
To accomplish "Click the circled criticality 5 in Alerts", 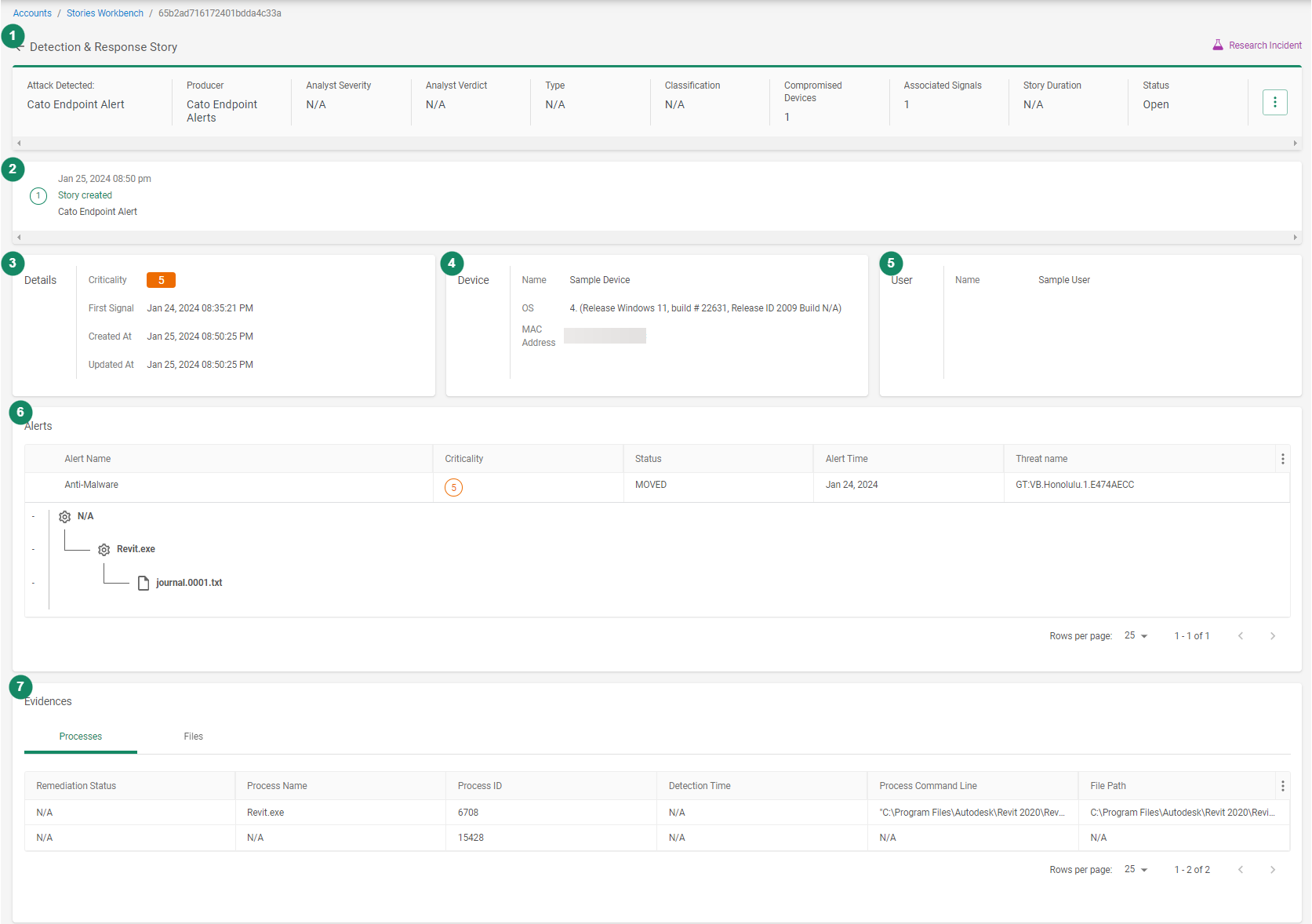I will point(453,487).
